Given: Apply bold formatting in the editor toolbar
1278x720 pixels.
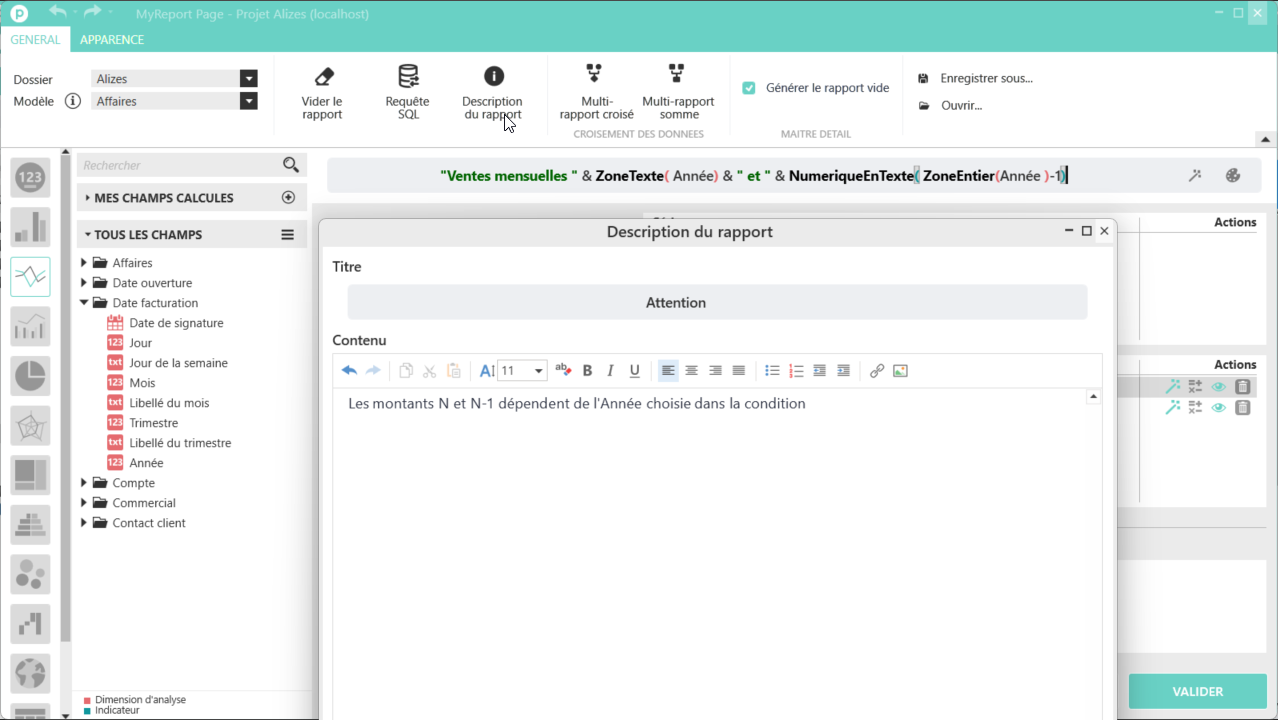Looking at the screenshot, I should click(x=587, y=371).
